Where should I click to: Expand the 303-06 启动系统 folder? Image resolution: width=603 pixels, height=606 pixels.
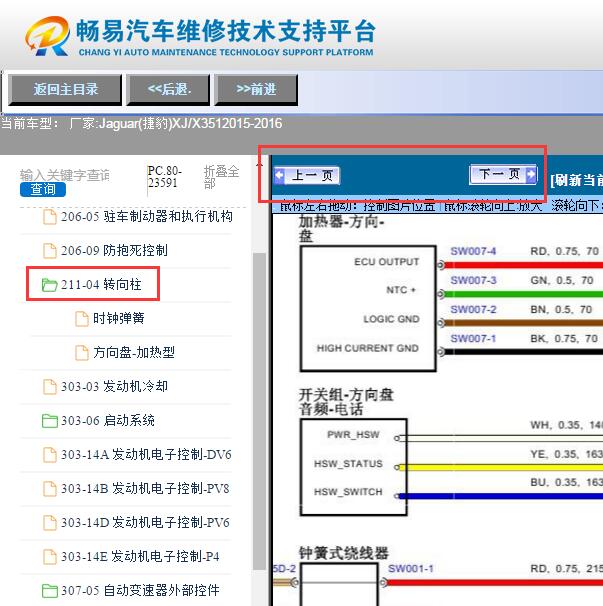click(107, 420)
